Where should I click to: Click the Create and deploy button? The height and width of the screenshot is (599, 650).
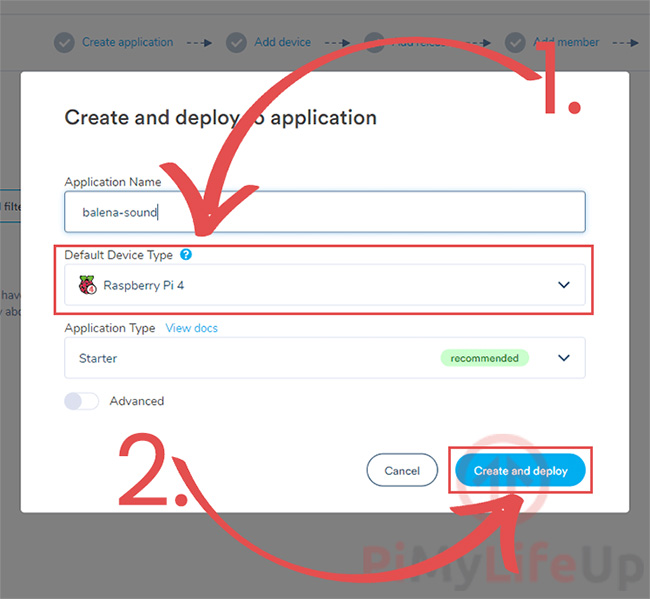tap(520, 470)
